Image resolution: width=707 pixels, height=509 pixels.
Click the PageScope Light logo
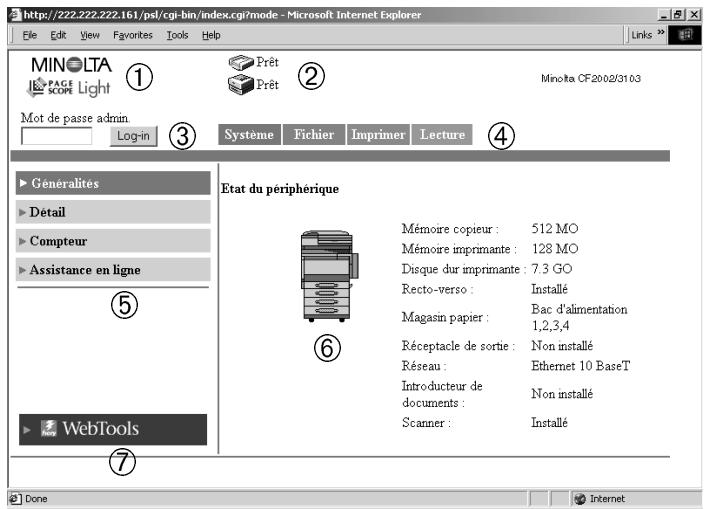tap(69, 87)
